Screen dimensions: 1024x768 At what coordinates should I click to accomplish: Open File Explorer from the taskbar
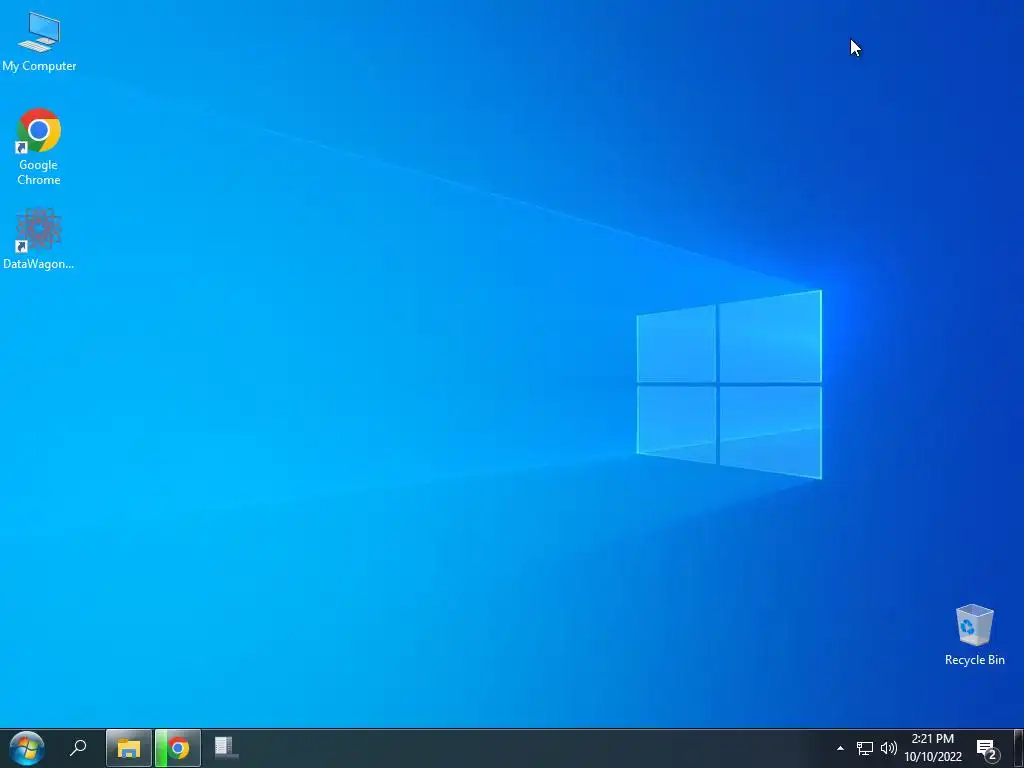[x=129, y=748]
